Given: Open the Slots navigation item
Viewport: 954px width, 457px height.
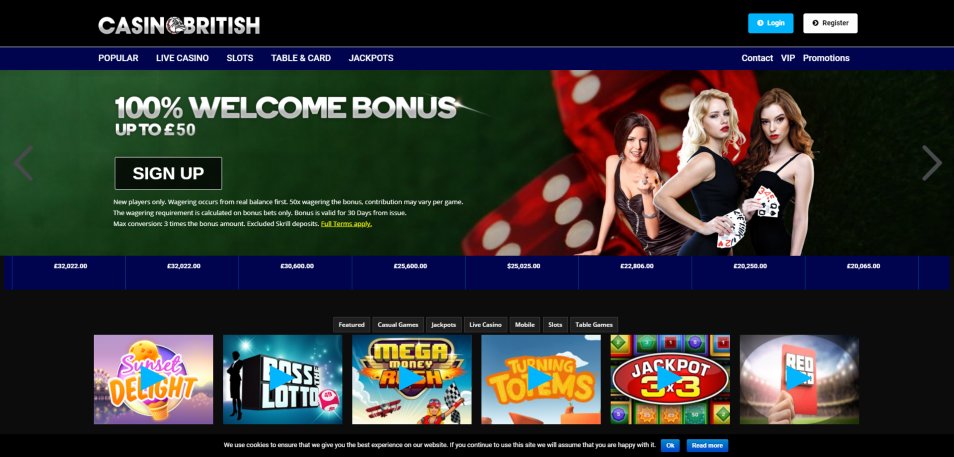Looking at the screenshot, I should [240, 58].
